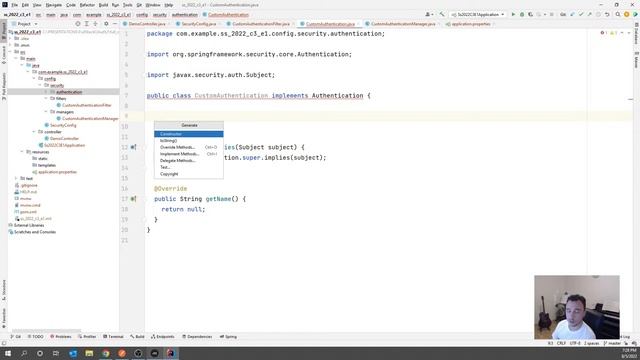Open the Project view dropdown
The height and width of the screenshot is (360, 640).
[25, 24]
